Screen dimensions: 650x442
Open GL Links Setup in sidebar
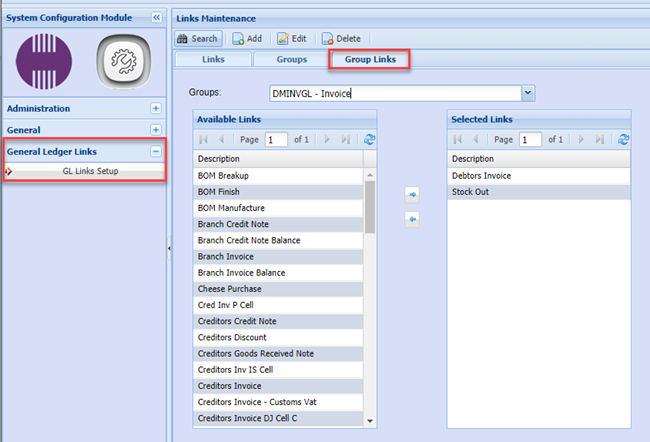click(90, 172)
